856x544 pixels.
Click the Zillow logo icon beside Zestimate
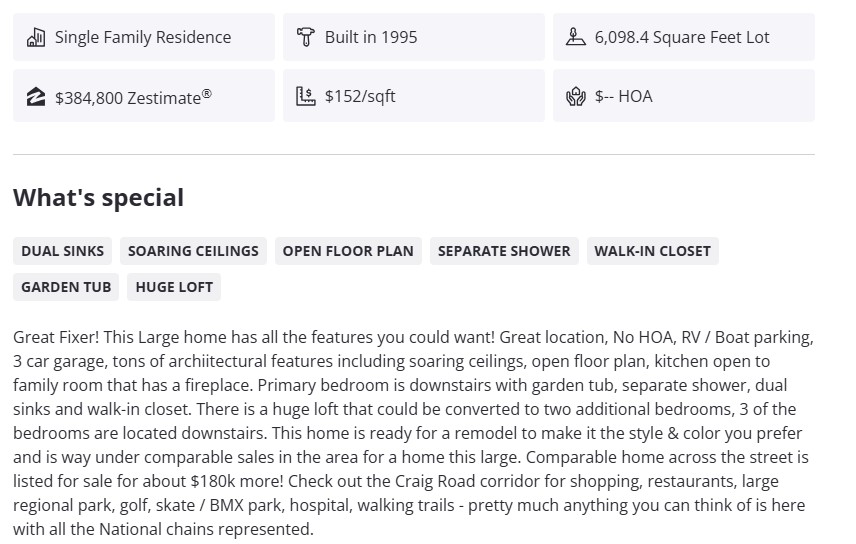[x=36, y=97]
